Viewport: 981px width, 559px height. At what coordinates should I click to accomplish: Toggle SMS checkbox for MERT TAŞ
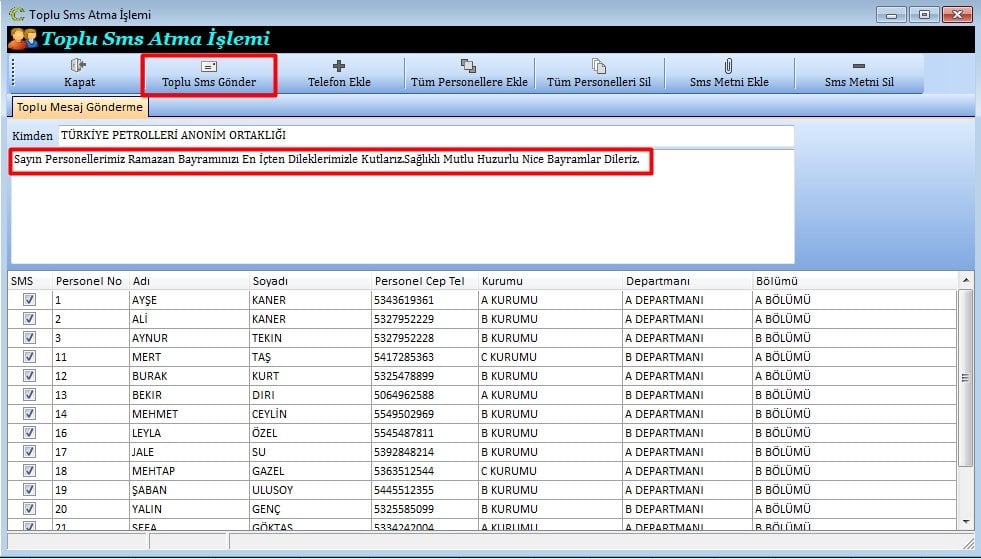29,357
